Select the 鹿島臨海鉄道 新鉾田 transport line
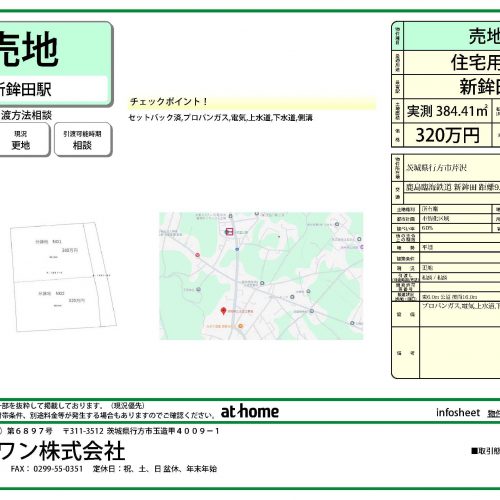Screen dimensions: 500x500 point(453,187)
